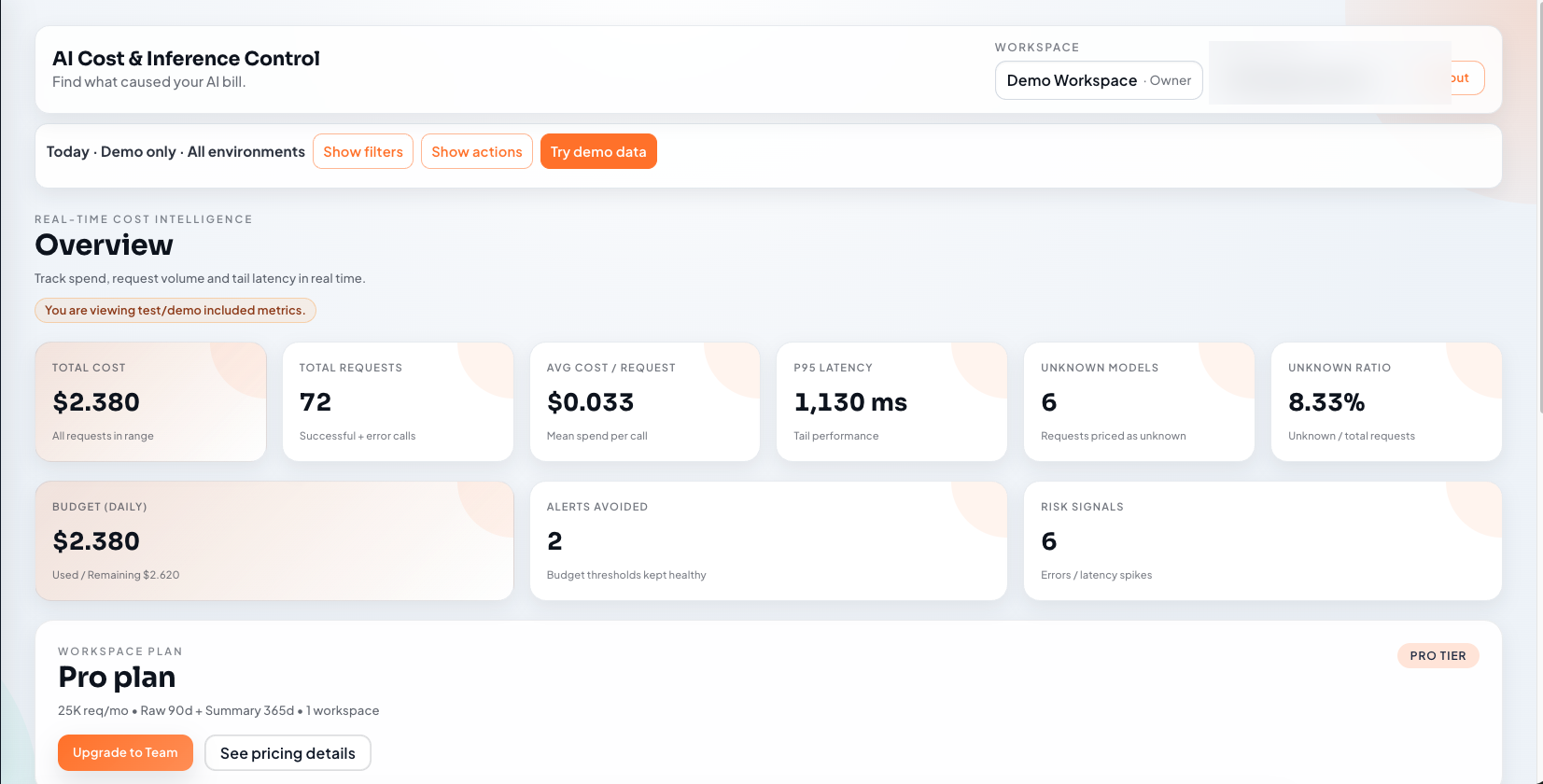Select the "25K req/mo" plan limits line
Screen dimensions: 1543x784
click(218, 710)
